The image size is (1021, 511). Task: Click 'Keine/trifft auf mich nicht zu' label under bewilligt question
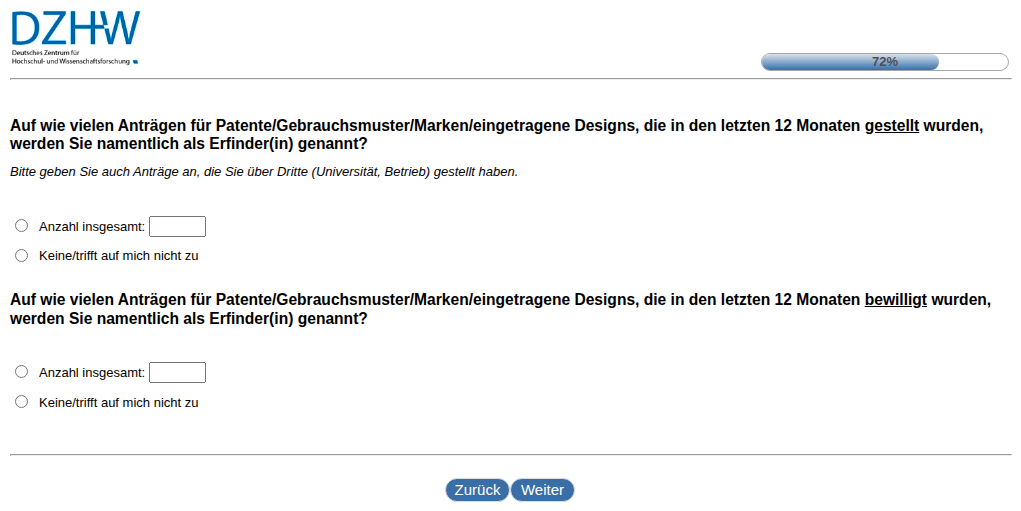coord(119,403)
